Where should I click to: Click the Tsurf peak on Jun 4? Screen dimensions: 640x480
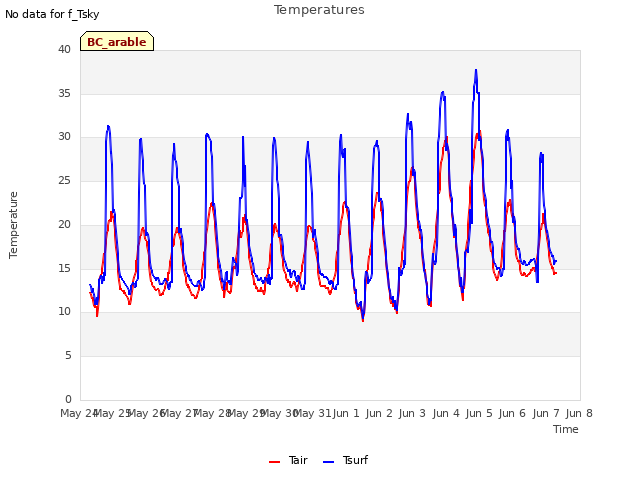coord(443,92)
